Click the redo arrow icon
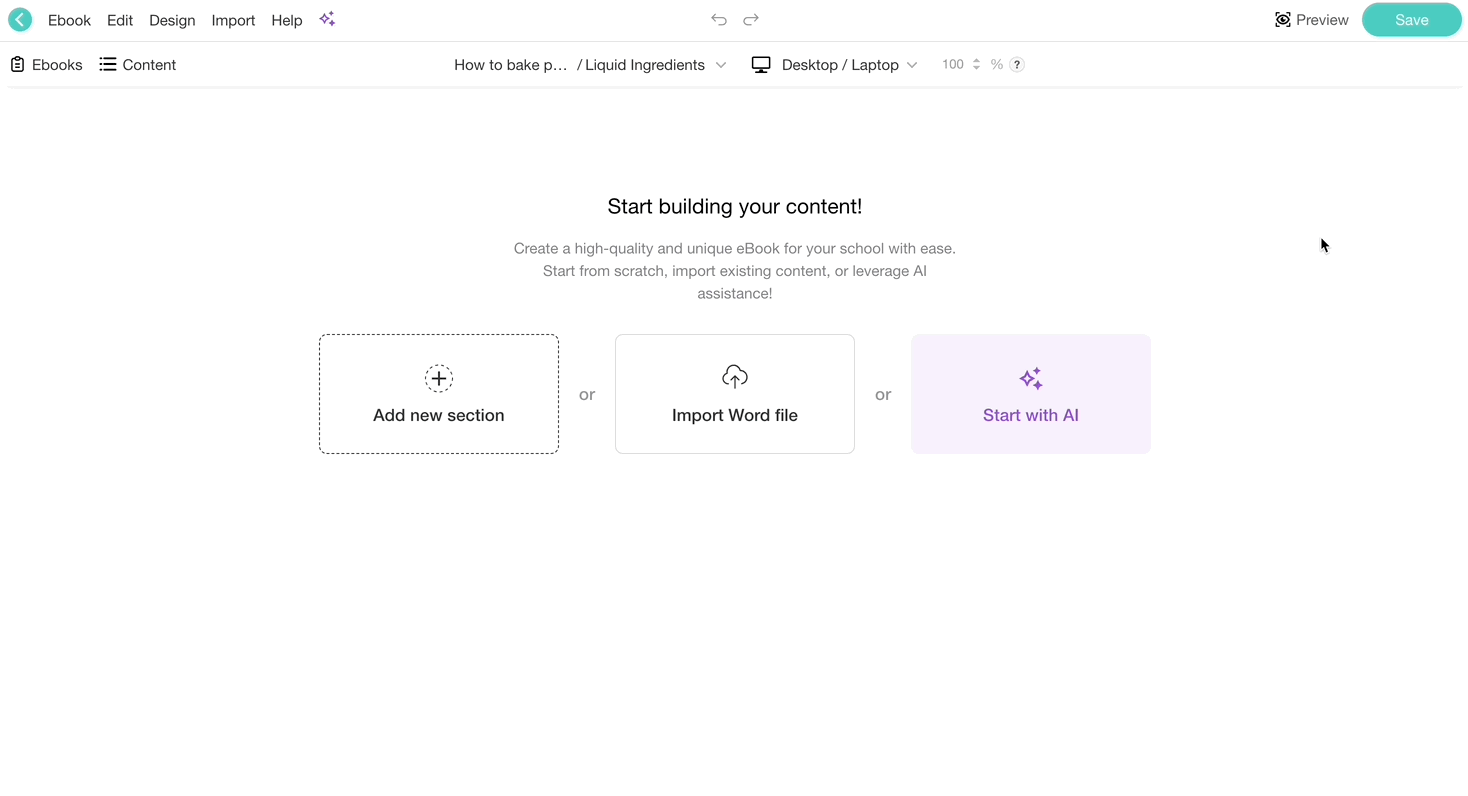Screen dimensions: 1468x796 (751, 20)
